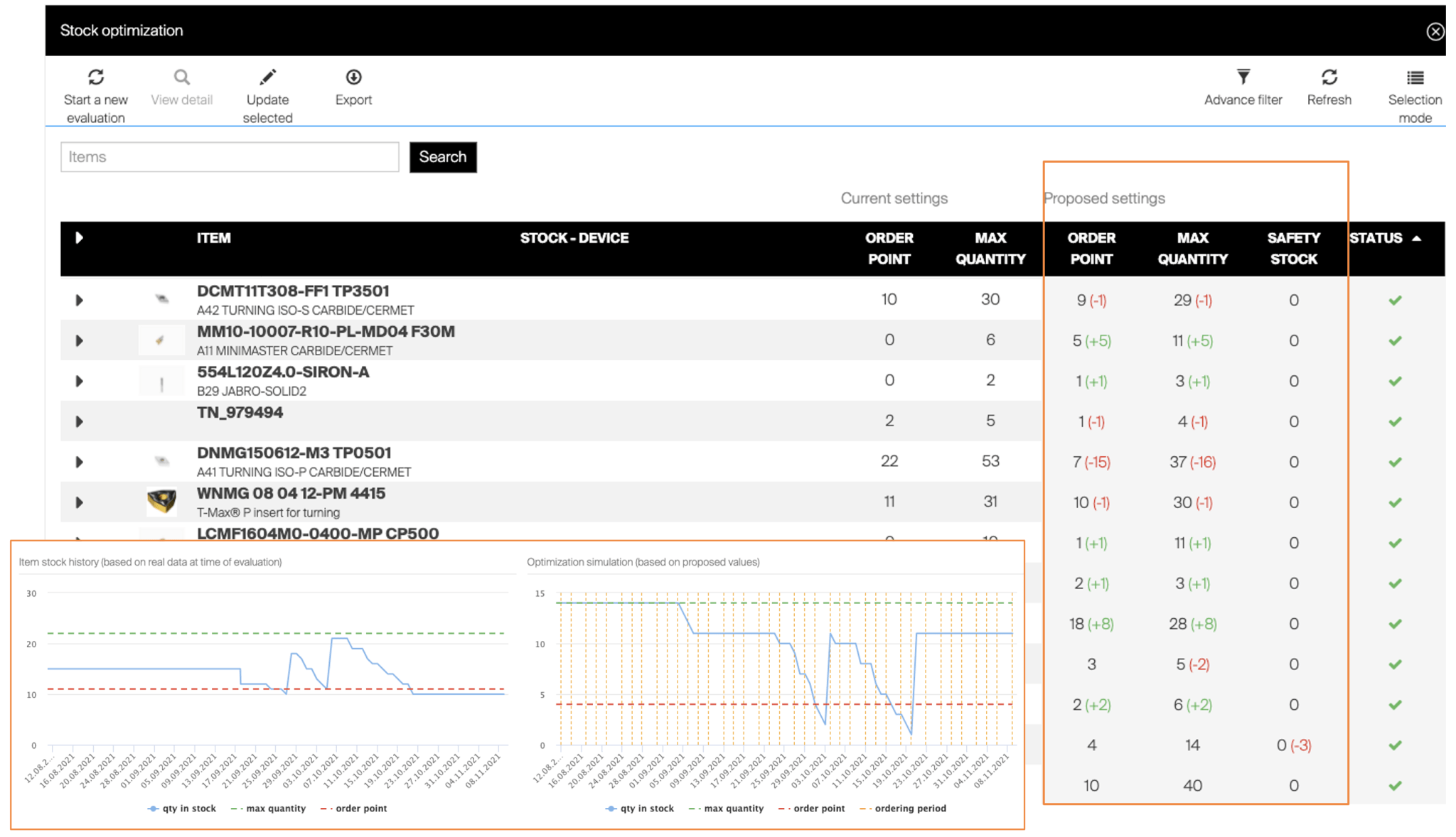Click the Export download icon
The width and height of the screenshot is (1456, 837).
[353, 77]
